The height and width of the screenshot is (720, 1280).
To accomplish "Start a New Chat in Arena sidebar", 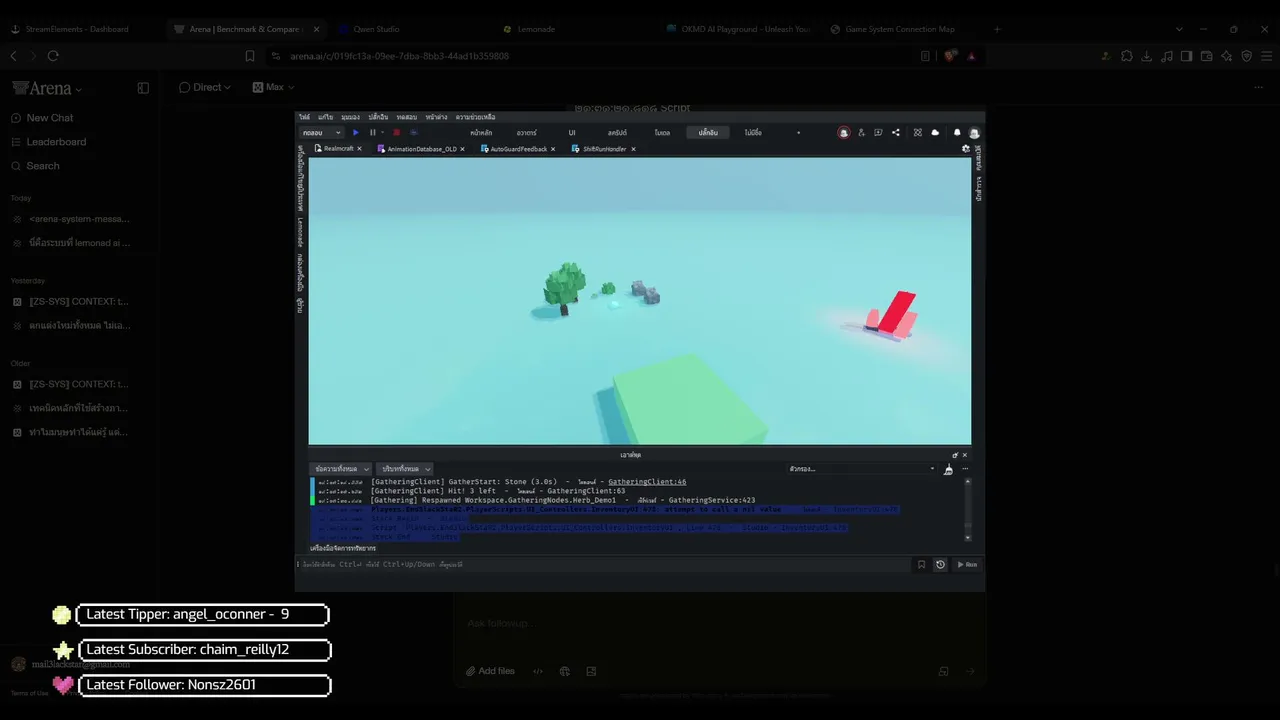I will (42, 118).
